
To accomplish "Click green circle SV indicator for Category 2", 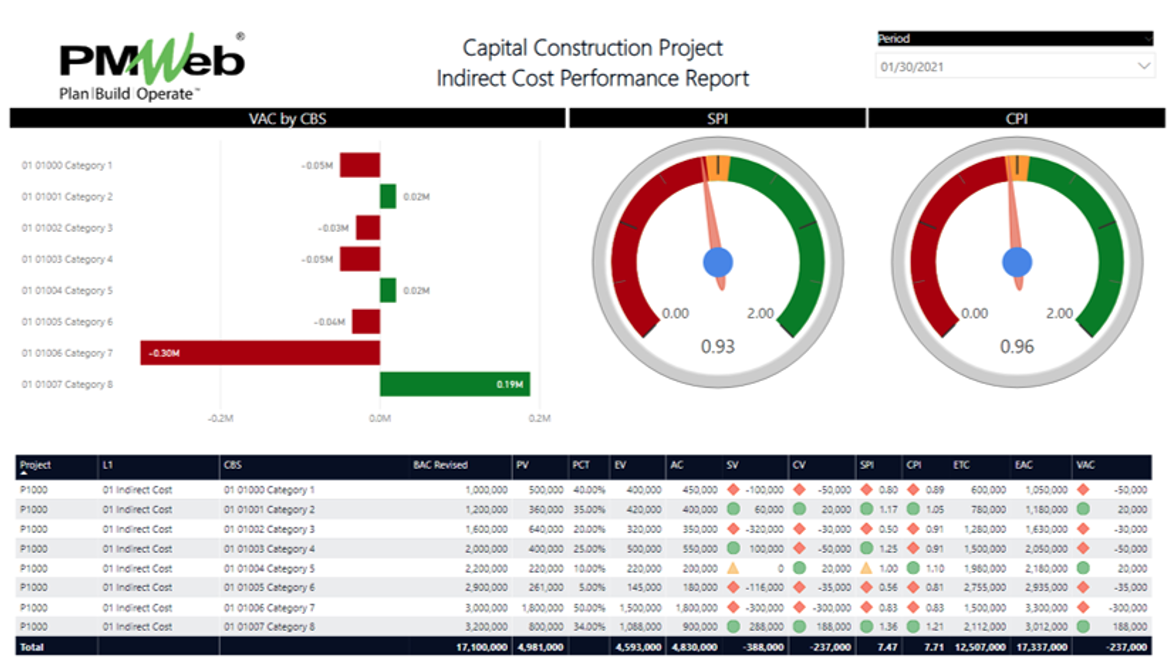I will coord(732,510).
